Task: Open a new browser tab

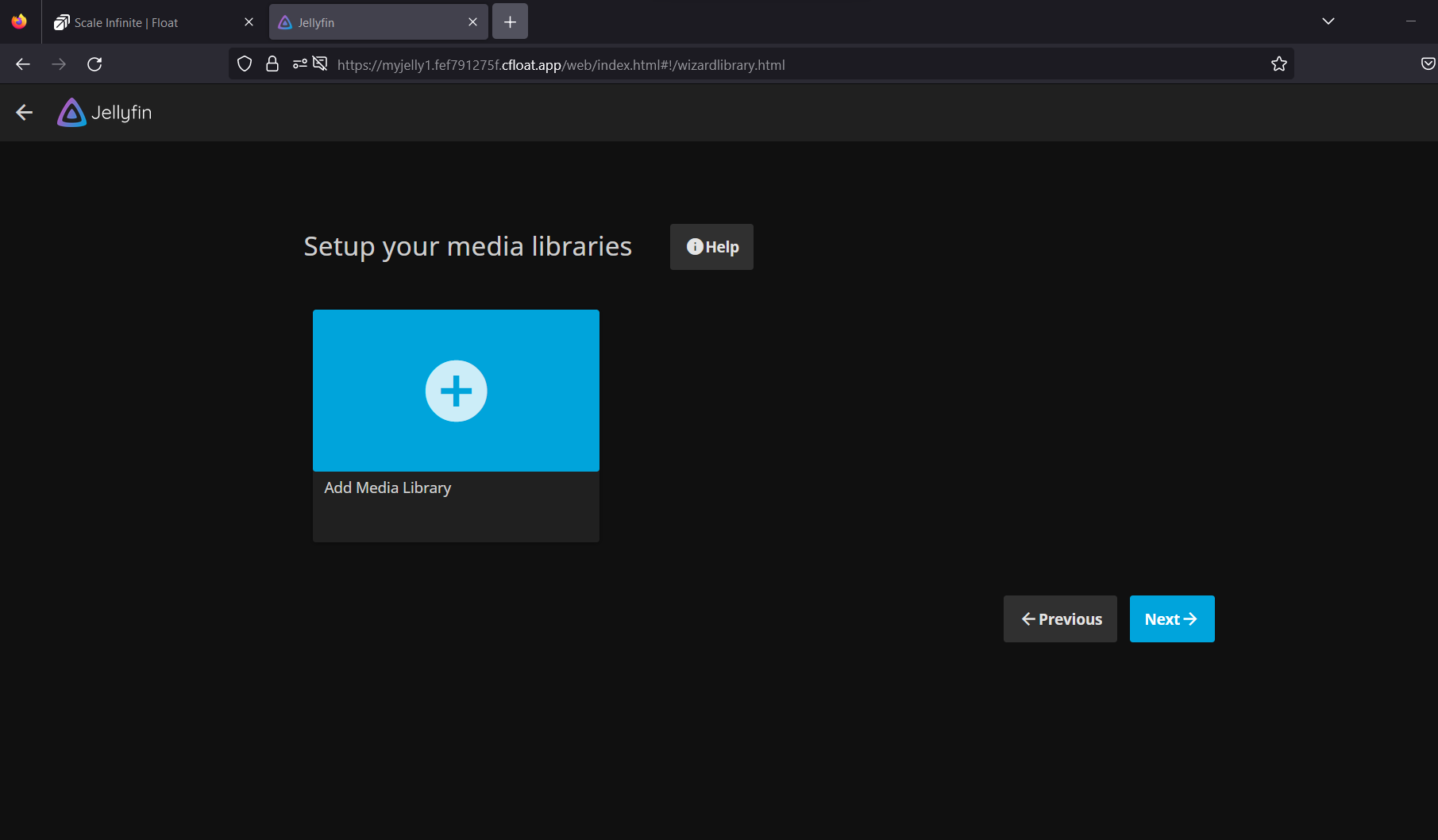Action: (x=510, y=22)
